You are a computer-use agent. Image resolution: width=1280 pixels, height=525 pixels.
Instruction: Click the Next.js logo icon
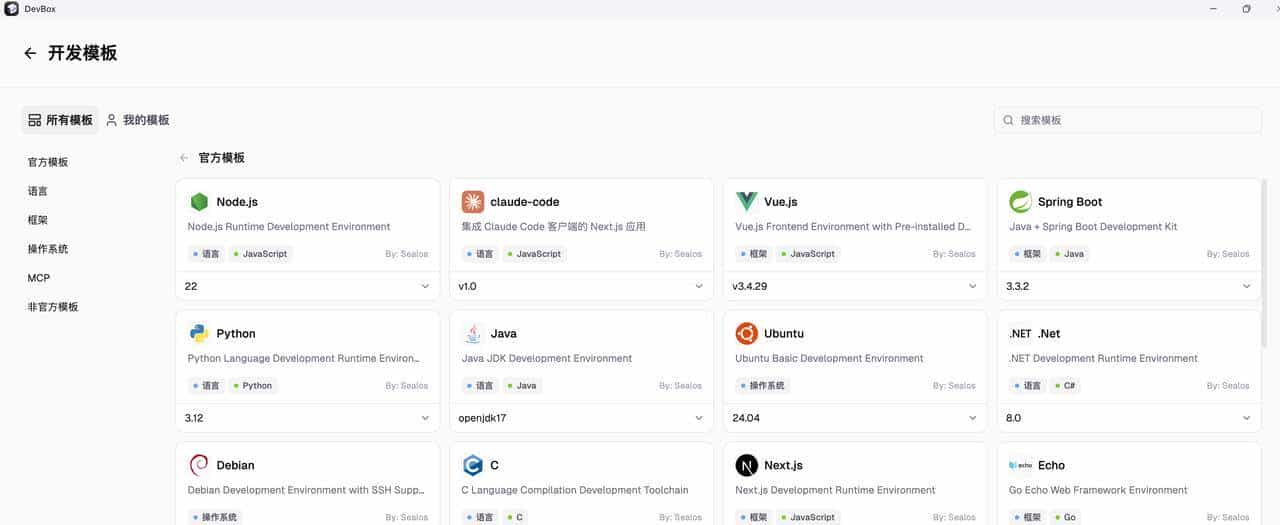click(x=746, y=465)
